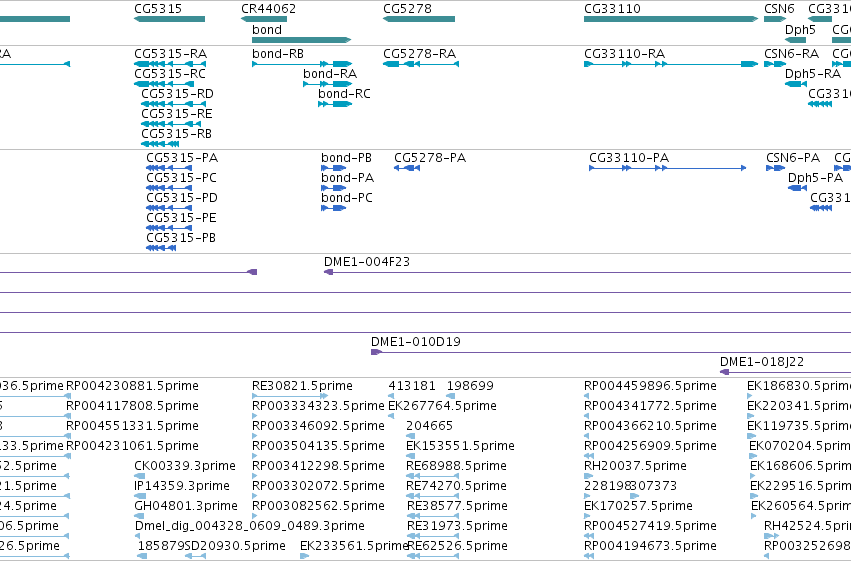Open protein Dph5-PA

coord(815,178)
